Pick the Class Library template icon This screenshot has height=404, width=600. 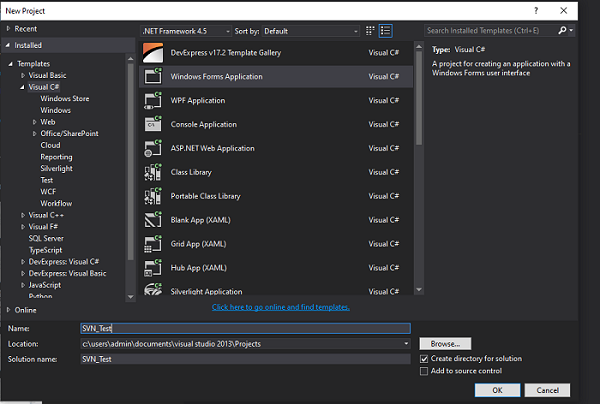click(x=153, y=172)
